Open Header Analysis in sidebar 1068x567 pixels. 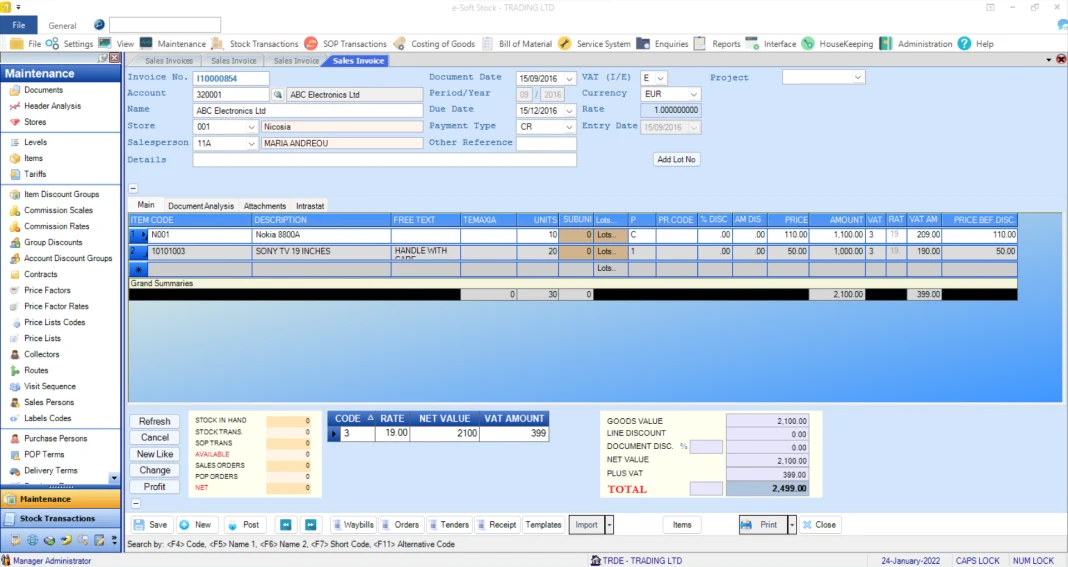(x=52, y=106)
